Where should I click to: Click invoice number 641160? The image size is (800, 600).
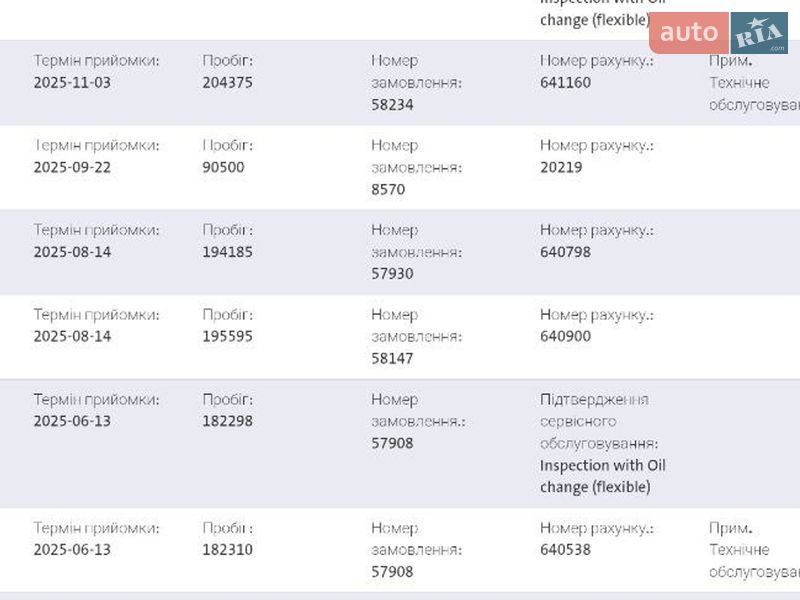pos(565,83)
